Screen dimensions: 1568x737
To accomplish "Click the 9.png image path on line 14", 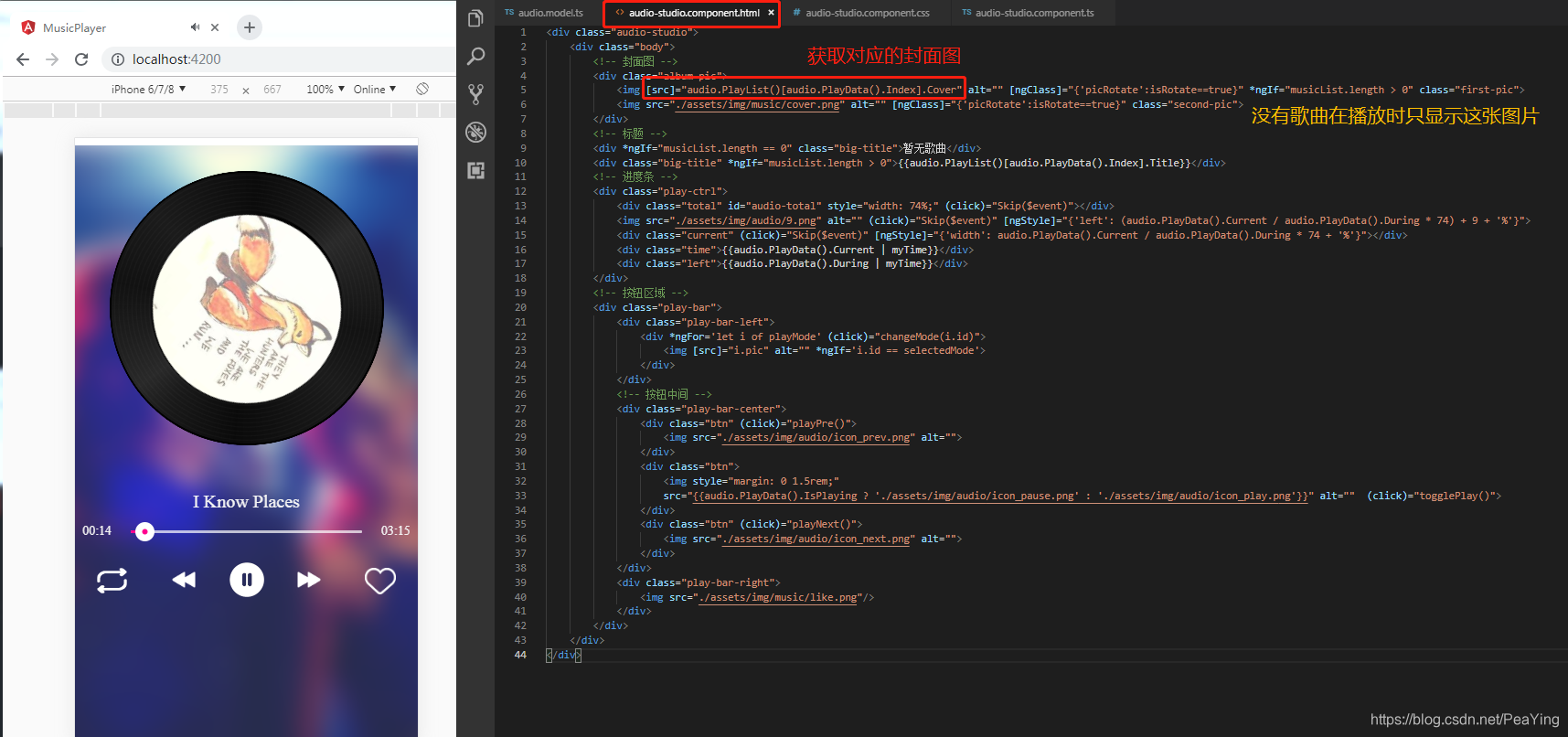I will (x=745, y=220).
